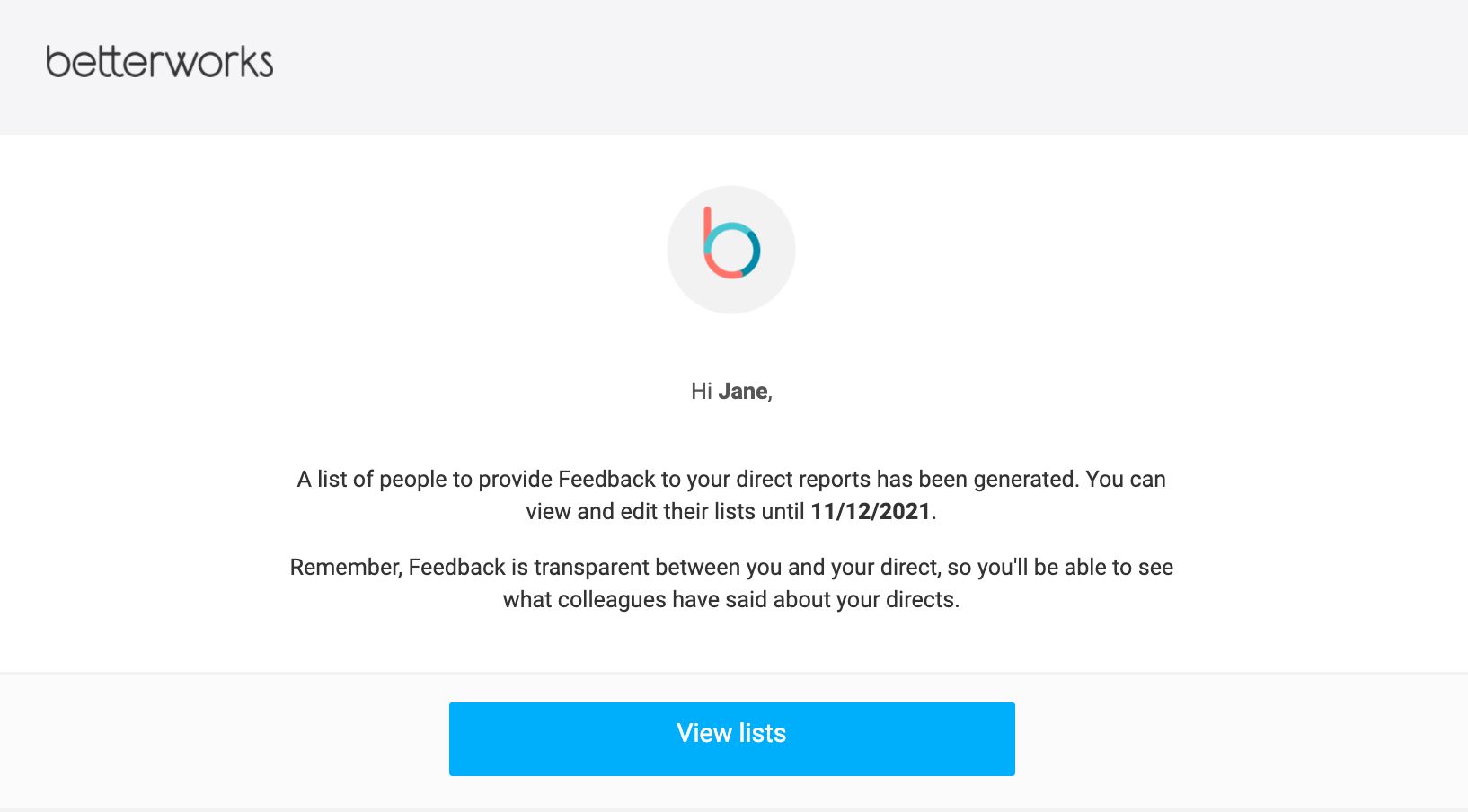Click the bold deadline date 11/12/2021
The image size is (1468, 812).
[x=871, y=512]
